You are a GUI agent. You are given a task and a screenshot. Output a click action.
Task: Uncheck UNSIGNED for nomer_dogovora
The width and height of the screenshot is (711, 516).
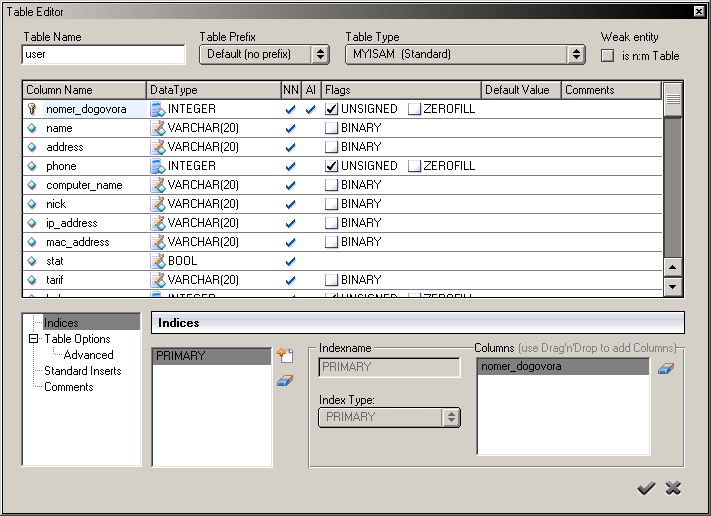(x=331, y=109)
